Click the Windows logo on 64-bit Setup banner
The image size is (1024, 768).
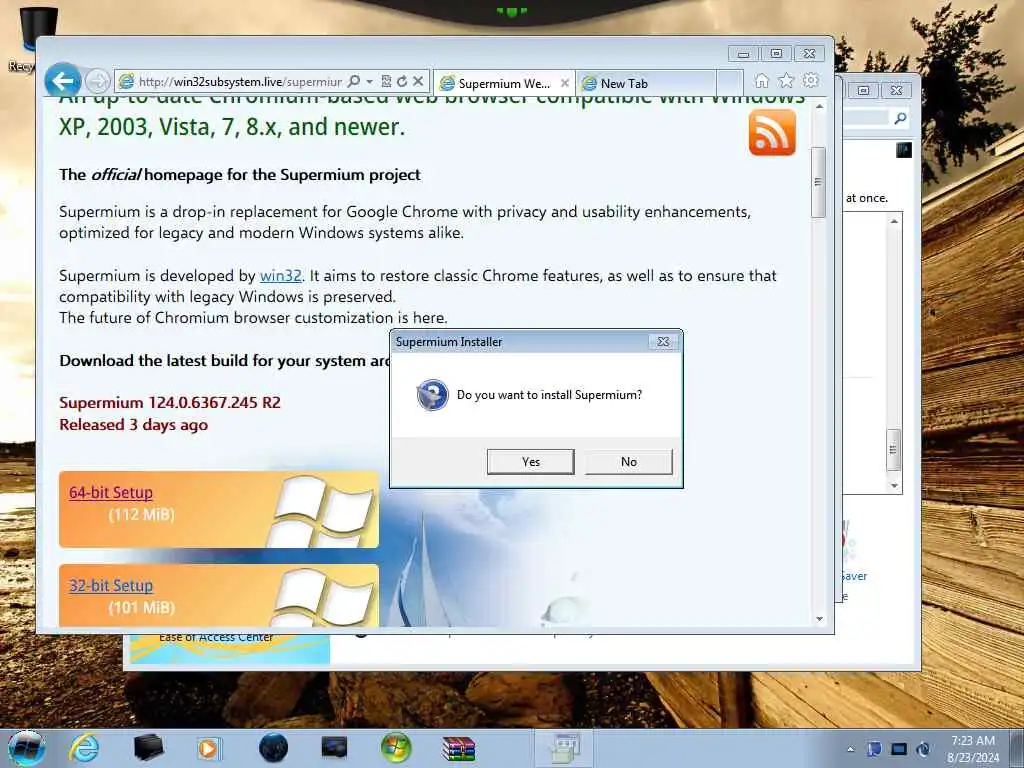tap(323, 511)
